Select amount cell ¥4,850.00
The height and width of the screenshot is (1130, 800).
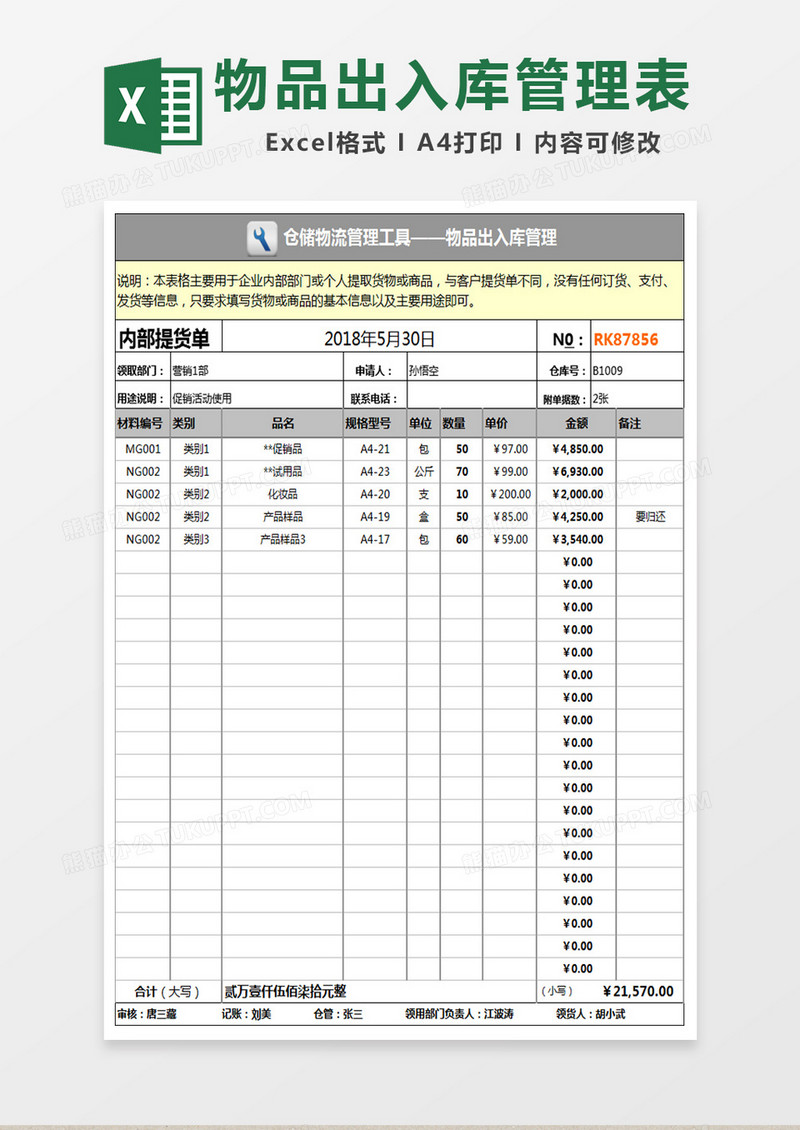pyautogui.click(x=577, y=449)
